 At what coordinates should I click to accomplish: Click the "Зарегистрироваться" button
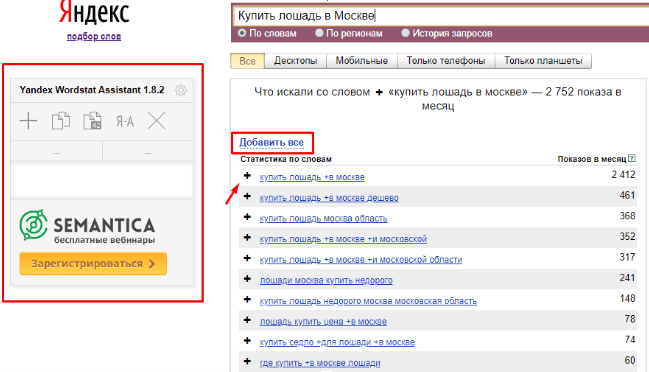[x=93, y=264]
